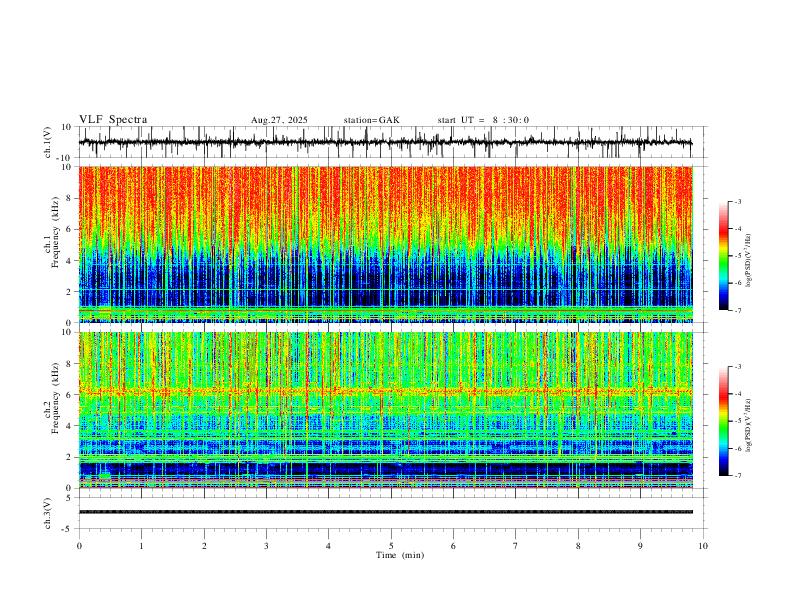Click the ch.2 spectrogram color bar

724,421
